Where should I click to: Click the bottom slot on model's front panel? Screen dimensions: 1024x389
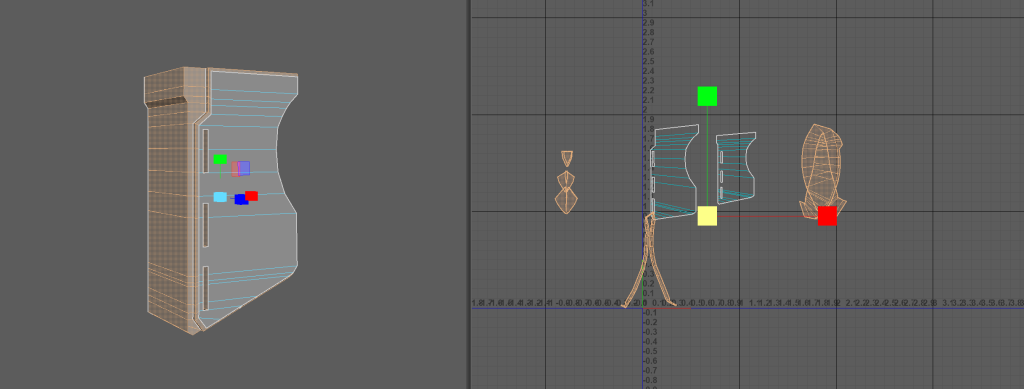pyautogui.click(x=205, y=288)
